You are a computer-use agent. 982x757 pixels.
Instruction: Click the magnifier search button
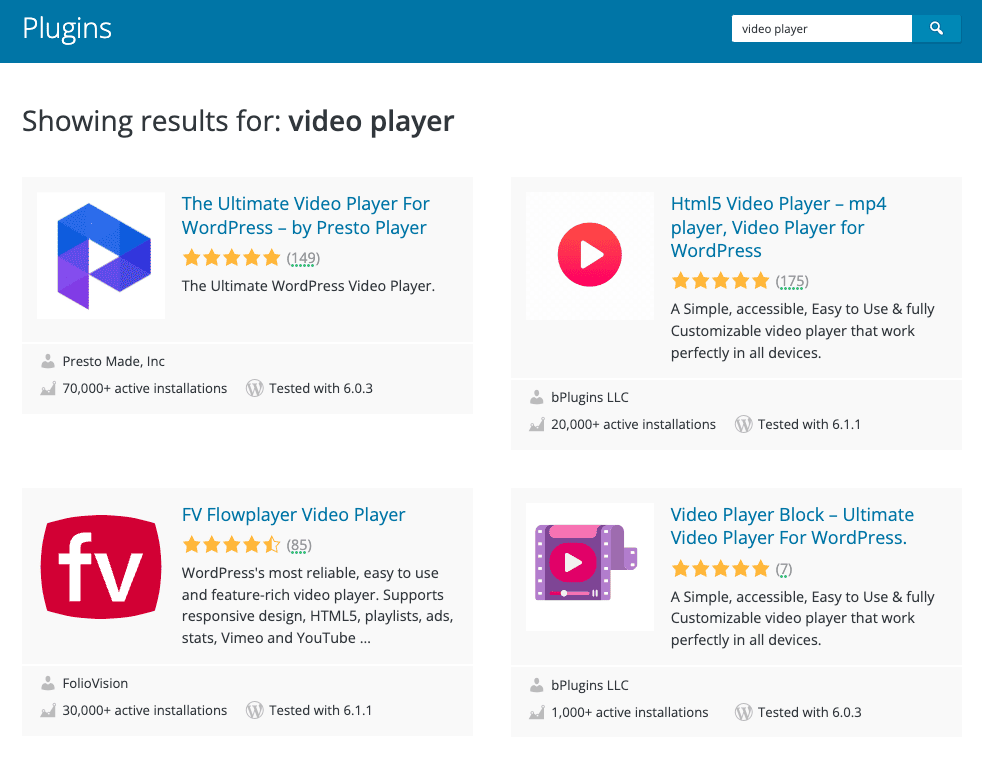tap(936, 29)
